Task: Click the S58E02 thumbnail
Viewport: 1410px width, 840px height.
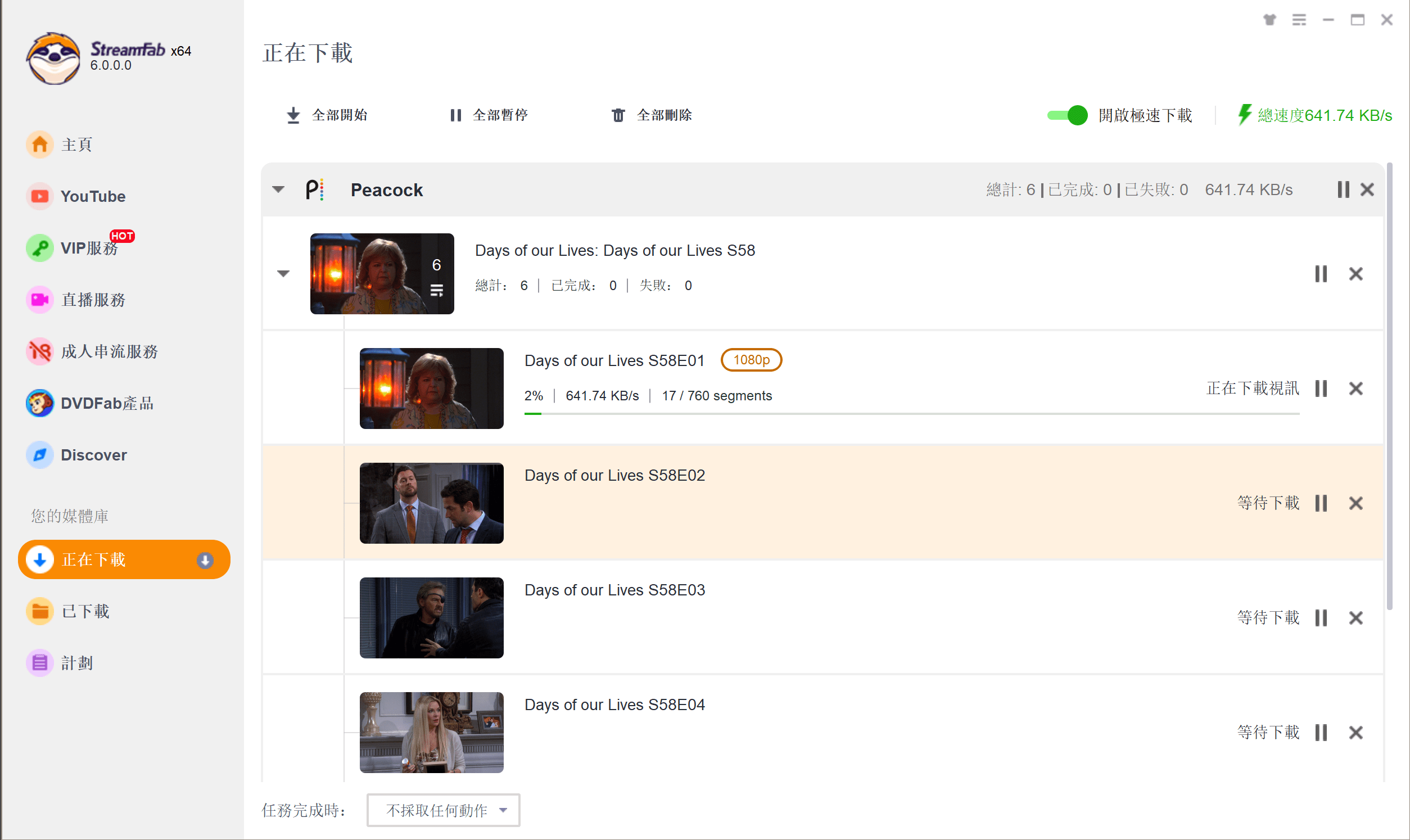Action: click(x=431, y=503)
